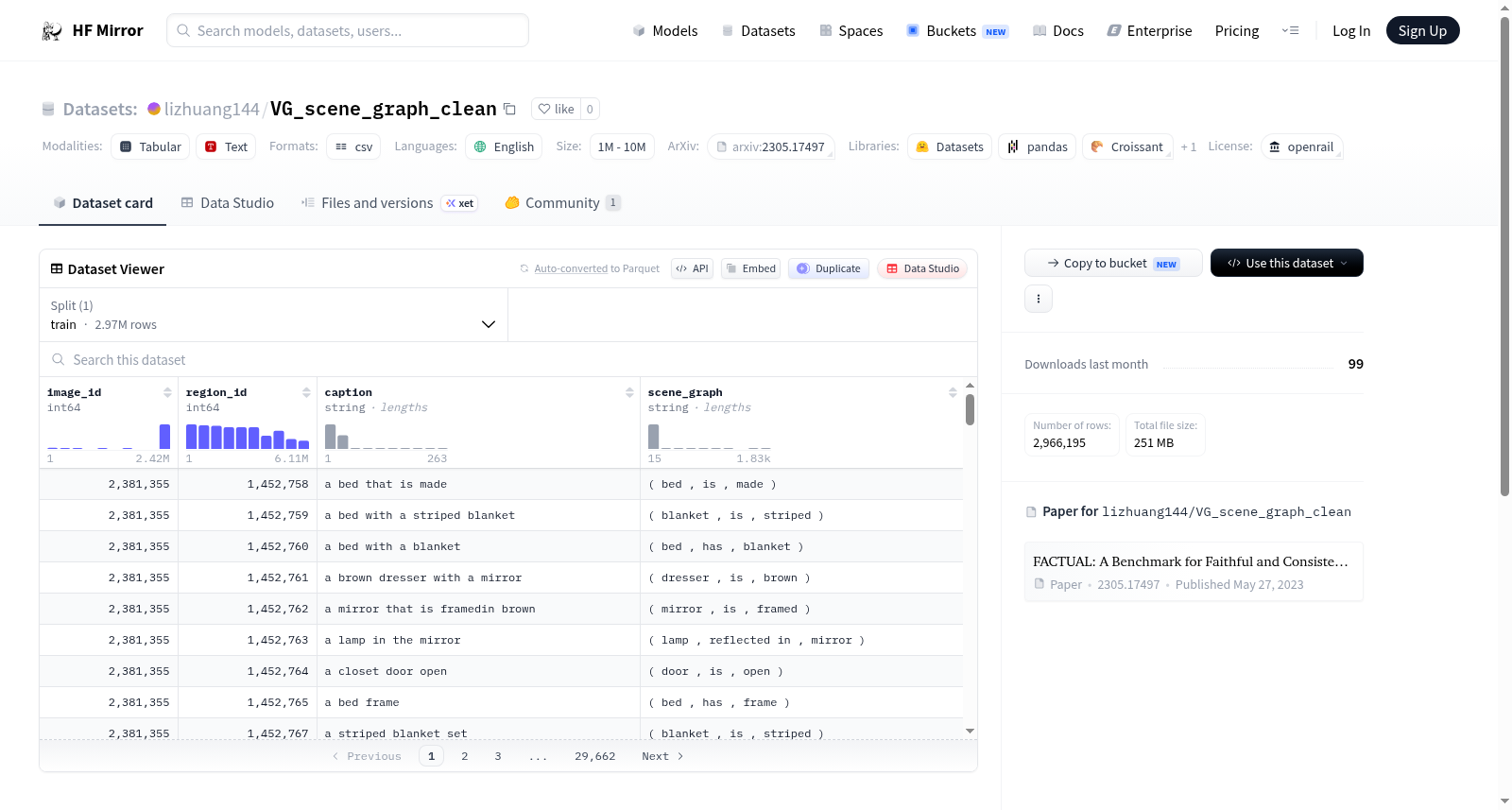
Task: Open the navigation overflow menu icon
Action: 1290,31
